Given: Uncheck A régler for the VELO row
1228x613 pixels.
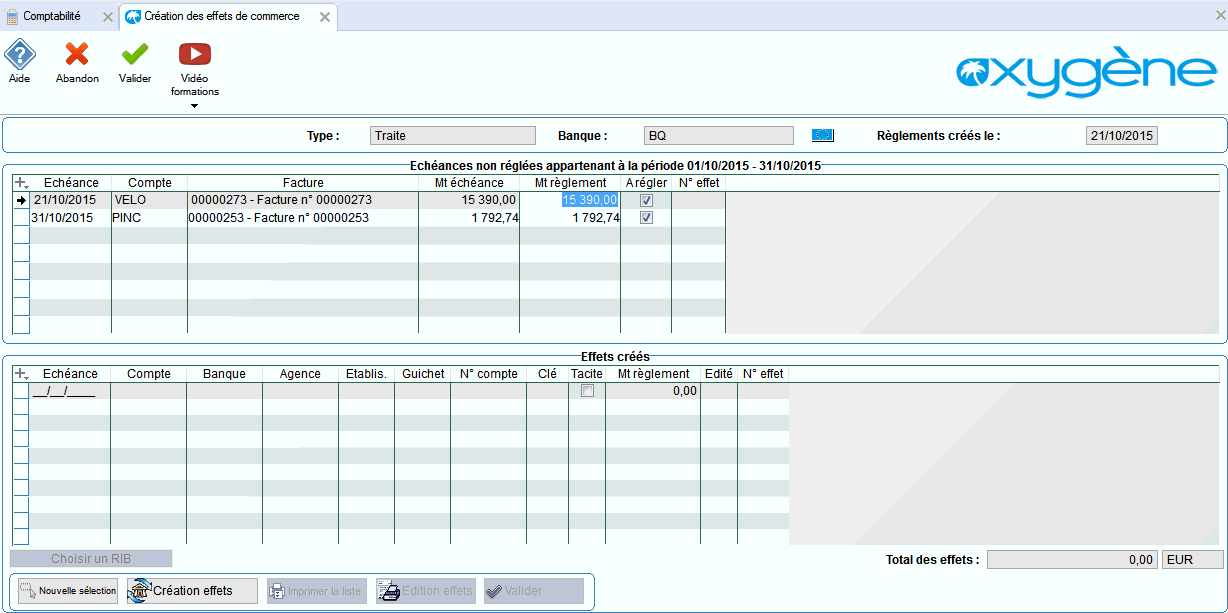Looking at the screenshot, I should pos(646,200).
